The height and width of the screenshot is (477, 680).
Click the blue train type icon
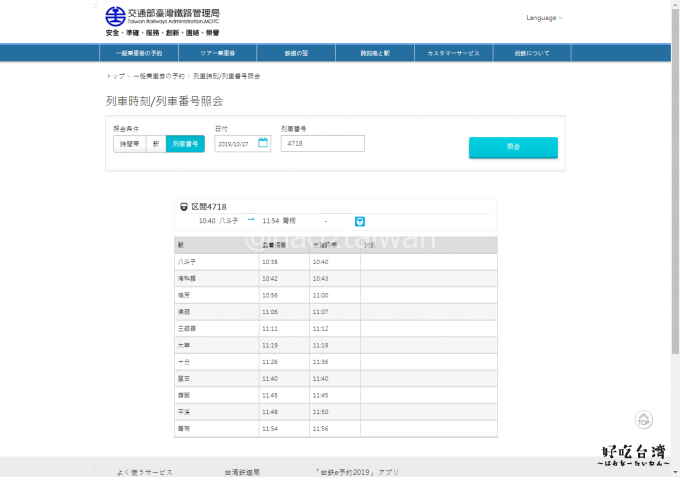pyautogui.click(x=360, y=220)
